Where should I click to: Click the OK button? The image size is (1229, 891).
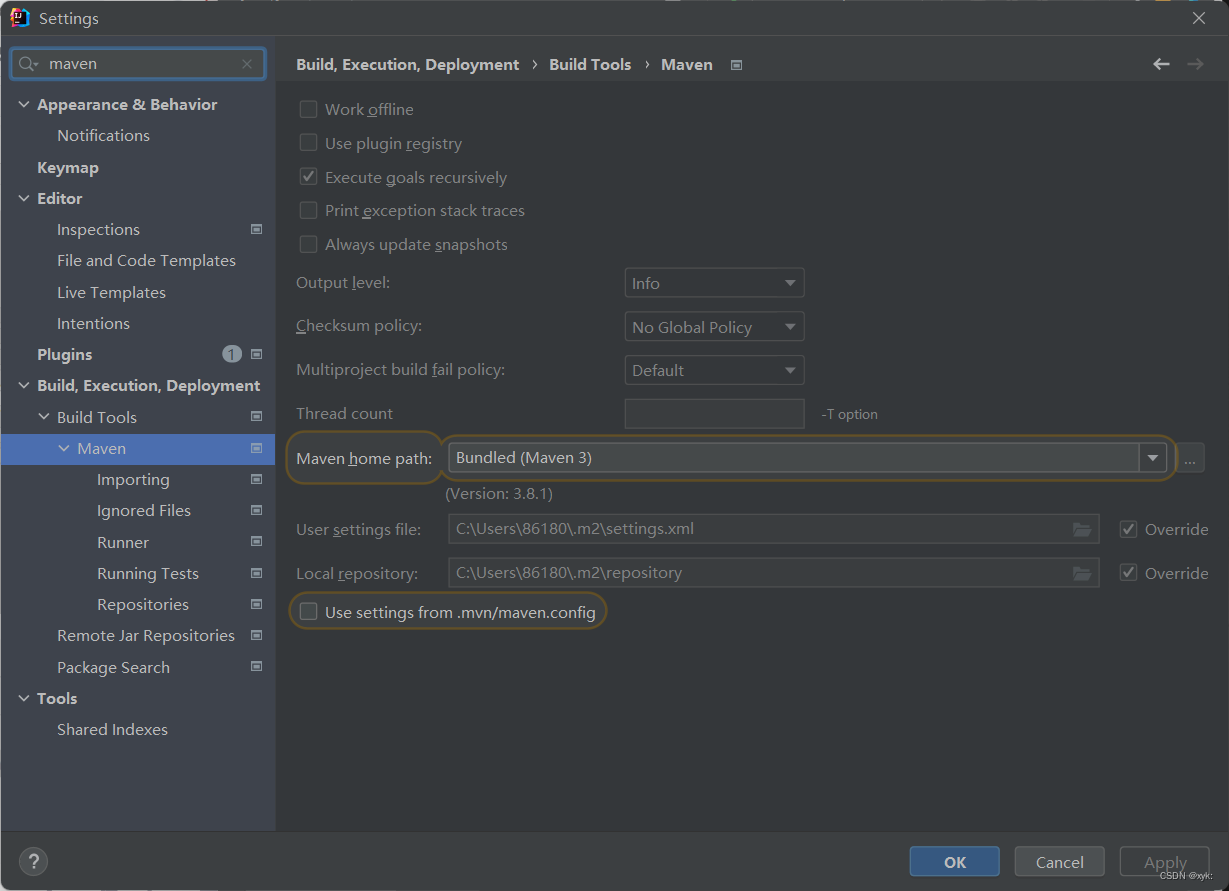point(954,862)
